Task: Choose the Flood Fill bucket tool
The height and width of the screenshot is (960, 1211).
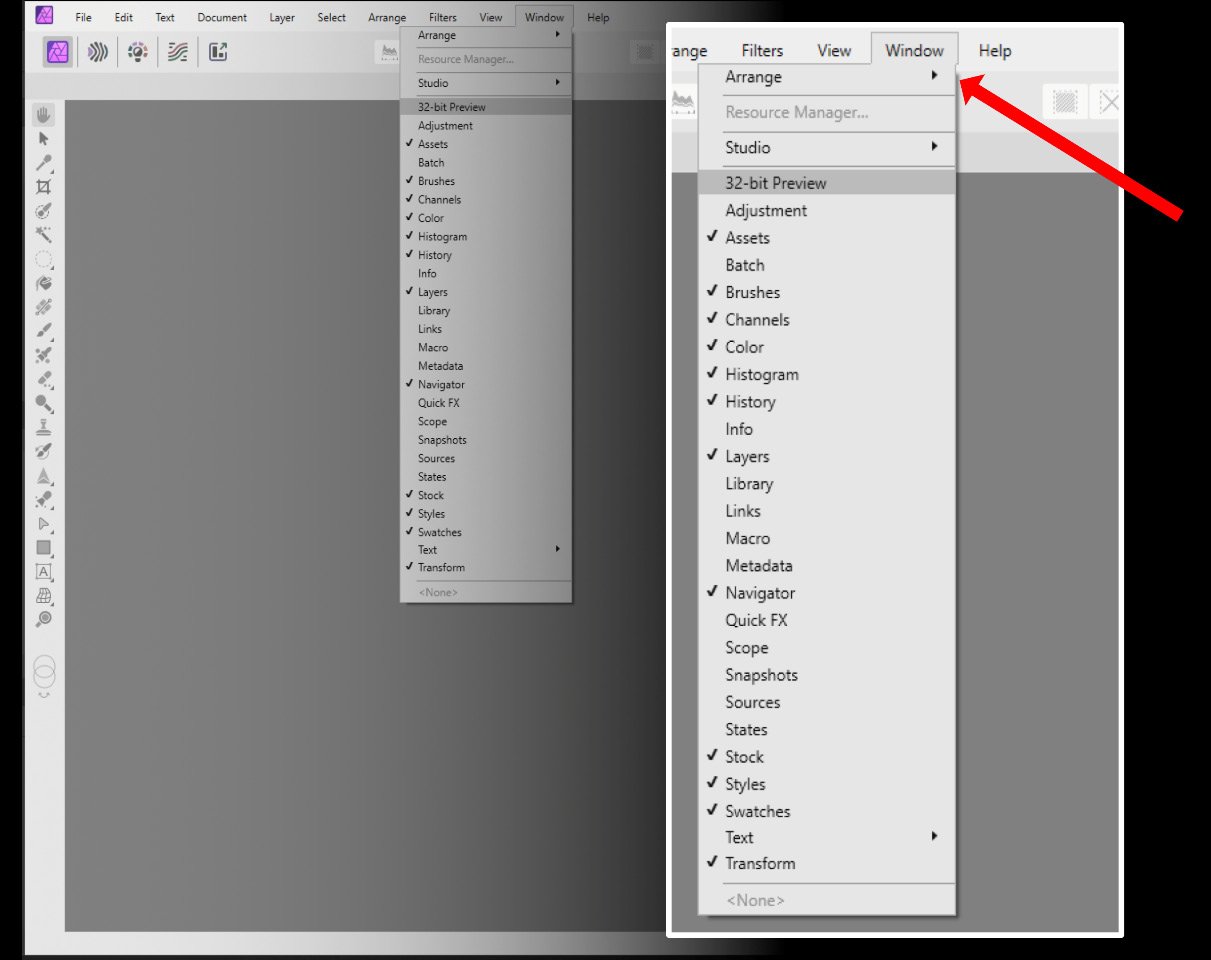Action: (44, 283)
